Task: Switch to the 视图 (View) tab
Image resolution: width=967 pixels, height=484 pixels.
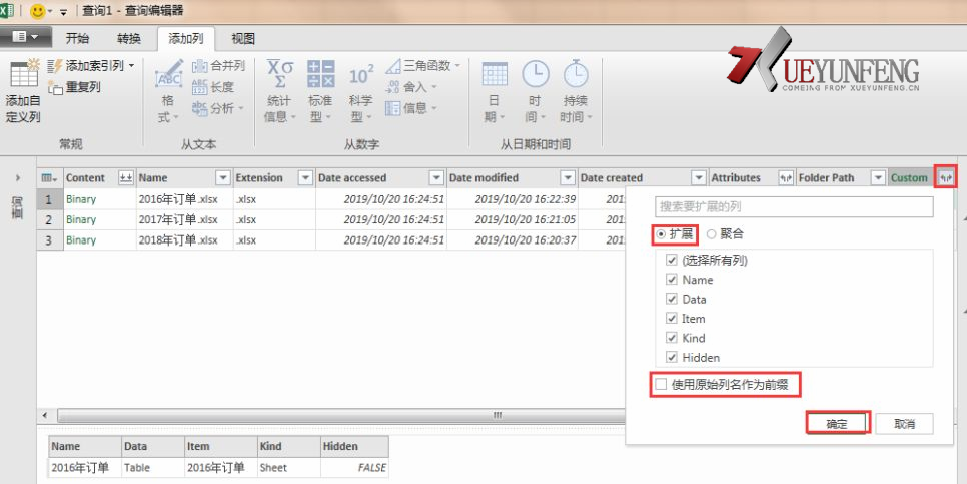Action: (x=243, y=39)
